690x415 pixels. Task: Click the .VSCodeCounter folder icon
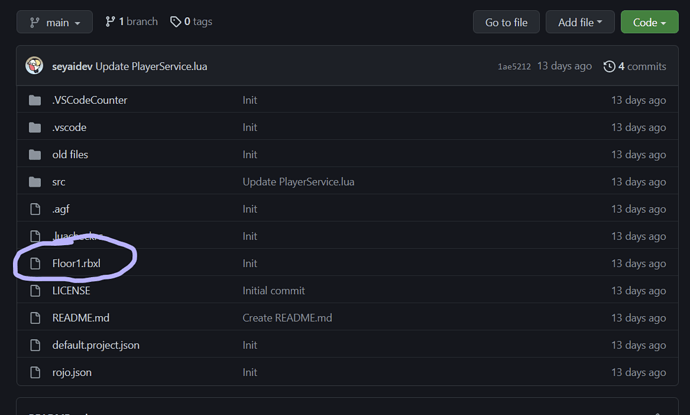[x=35, y=100]
